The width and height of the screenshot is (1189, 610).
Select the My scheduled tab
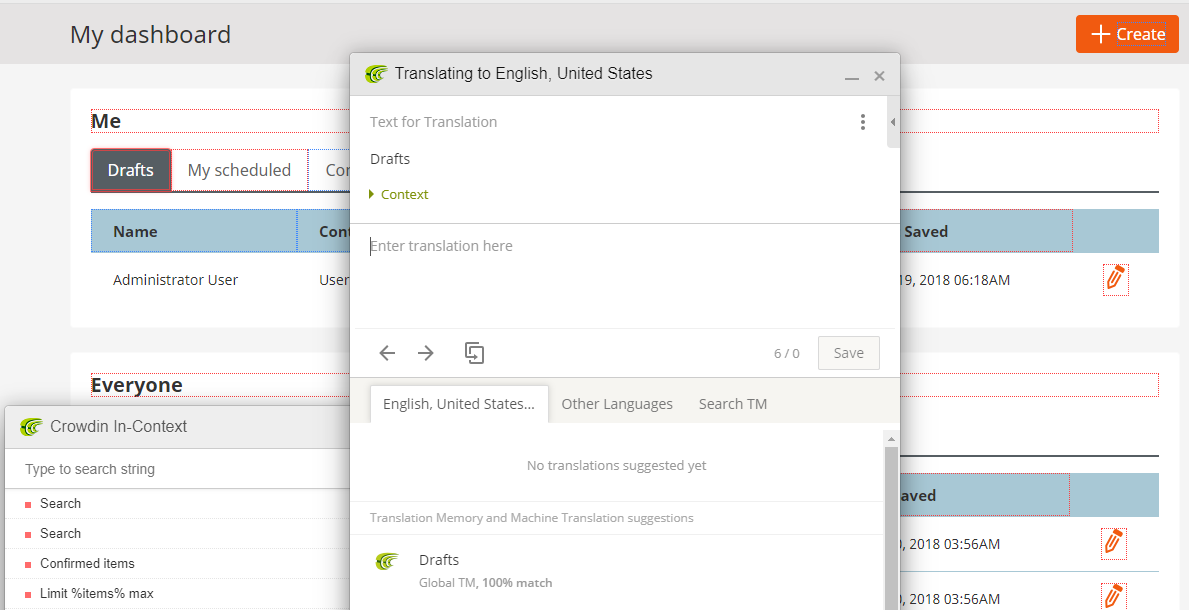239,170
